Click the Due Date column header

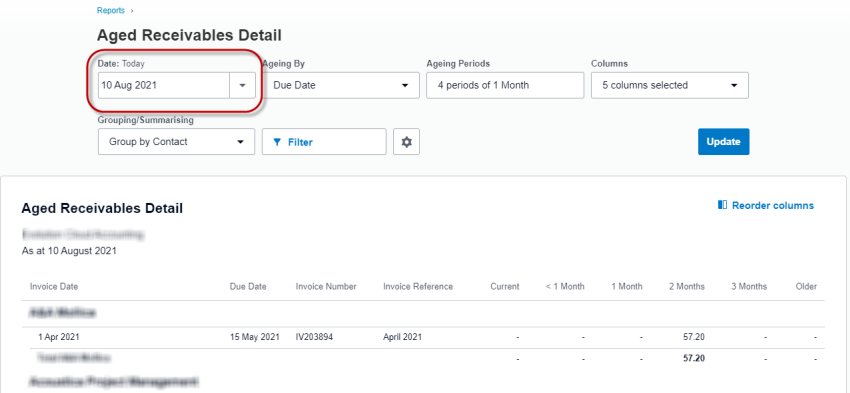pos(248,286)
